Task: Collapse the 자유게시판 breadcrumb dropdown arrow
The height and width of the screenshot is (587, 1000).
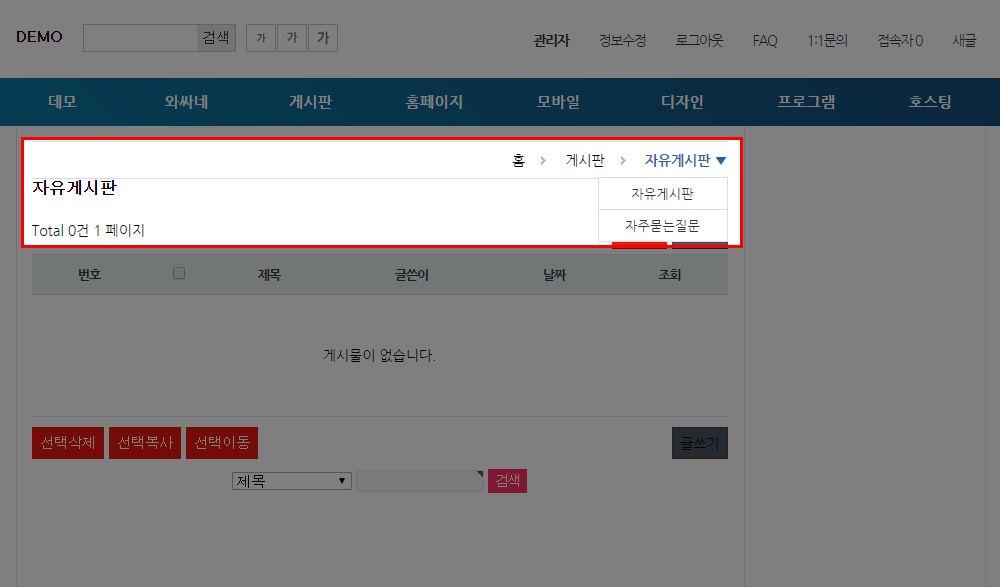Action: click(x=721, y=160)
